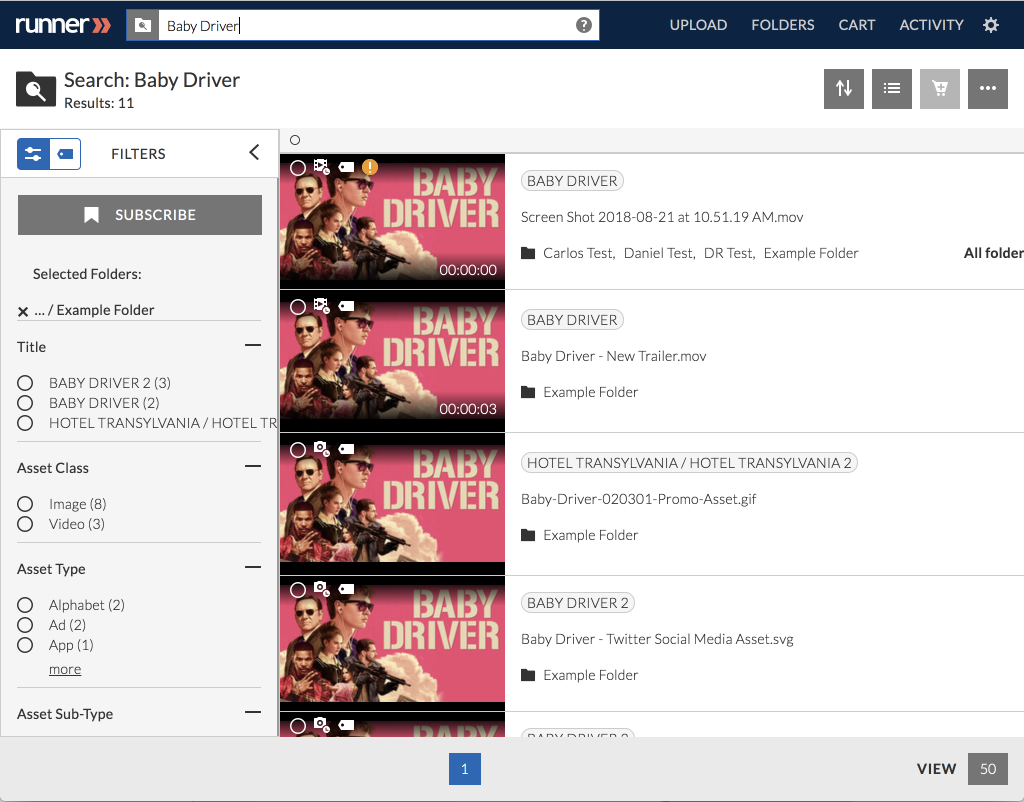
Task: Open the Promo-Asset gif thumbnail
Action: point(392,504)
